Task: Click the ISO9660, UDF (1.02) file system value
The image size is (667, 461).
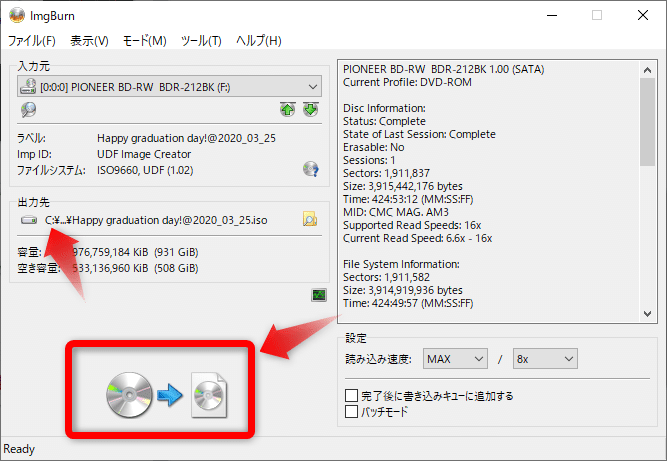Action: coord(145,170)
